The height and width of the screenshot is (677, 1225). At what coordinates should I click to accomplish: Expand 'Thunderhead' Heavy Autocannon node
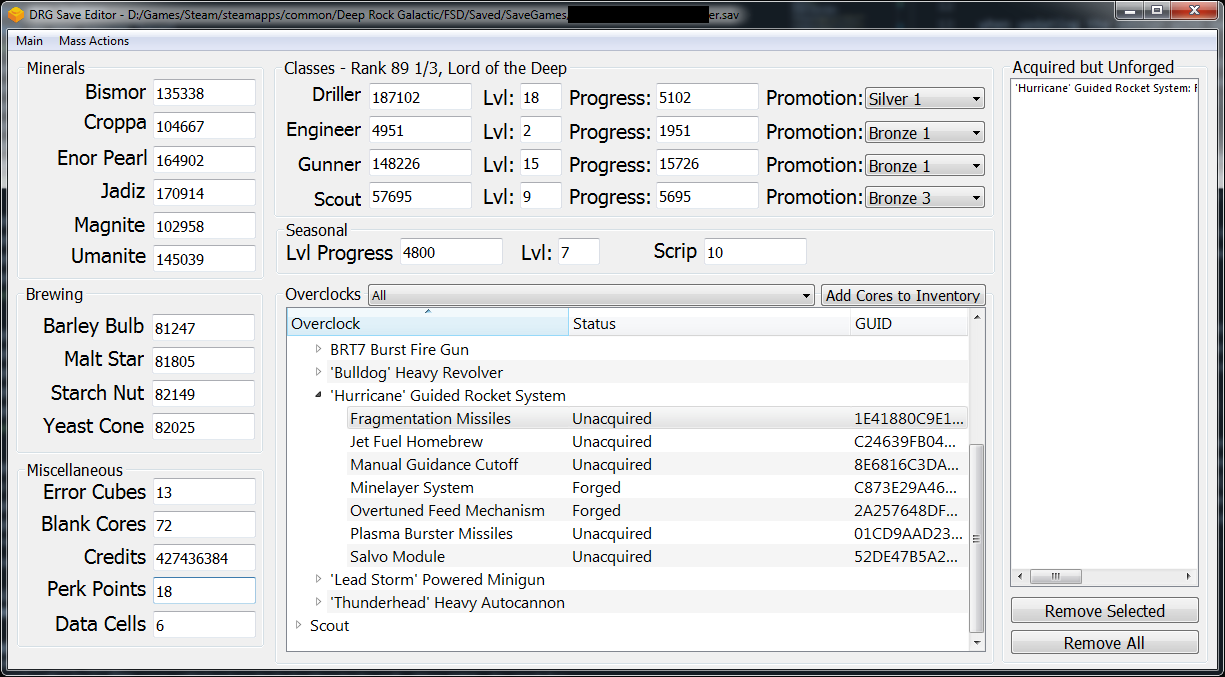click(x=319, y=602)
